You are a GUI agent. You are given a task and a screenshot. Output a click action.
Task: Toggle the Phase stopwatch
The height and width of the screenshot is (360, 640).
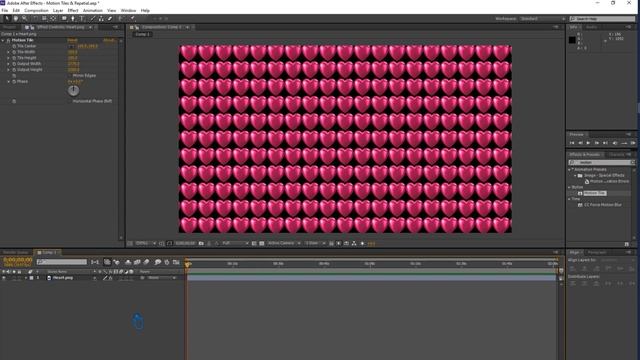coord(14,82)
